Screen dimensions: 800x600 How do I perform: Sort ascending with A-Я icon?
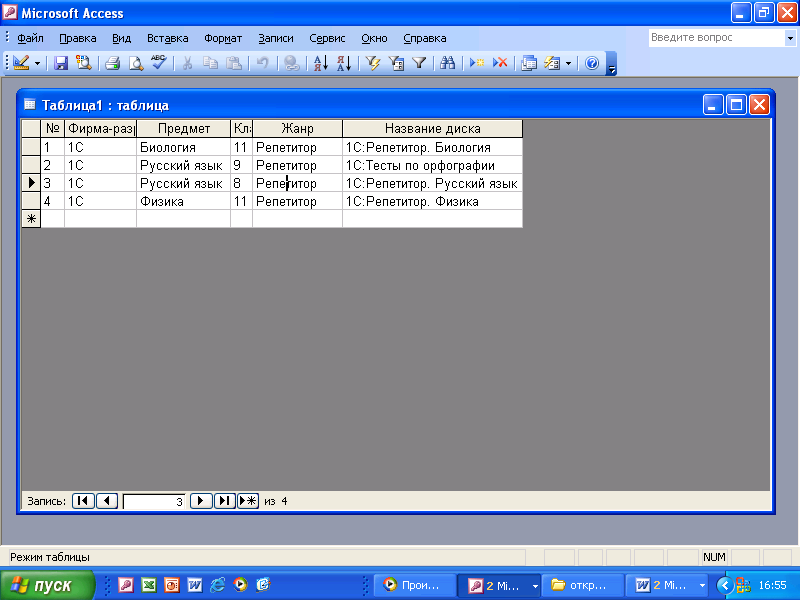pos(321,63)
